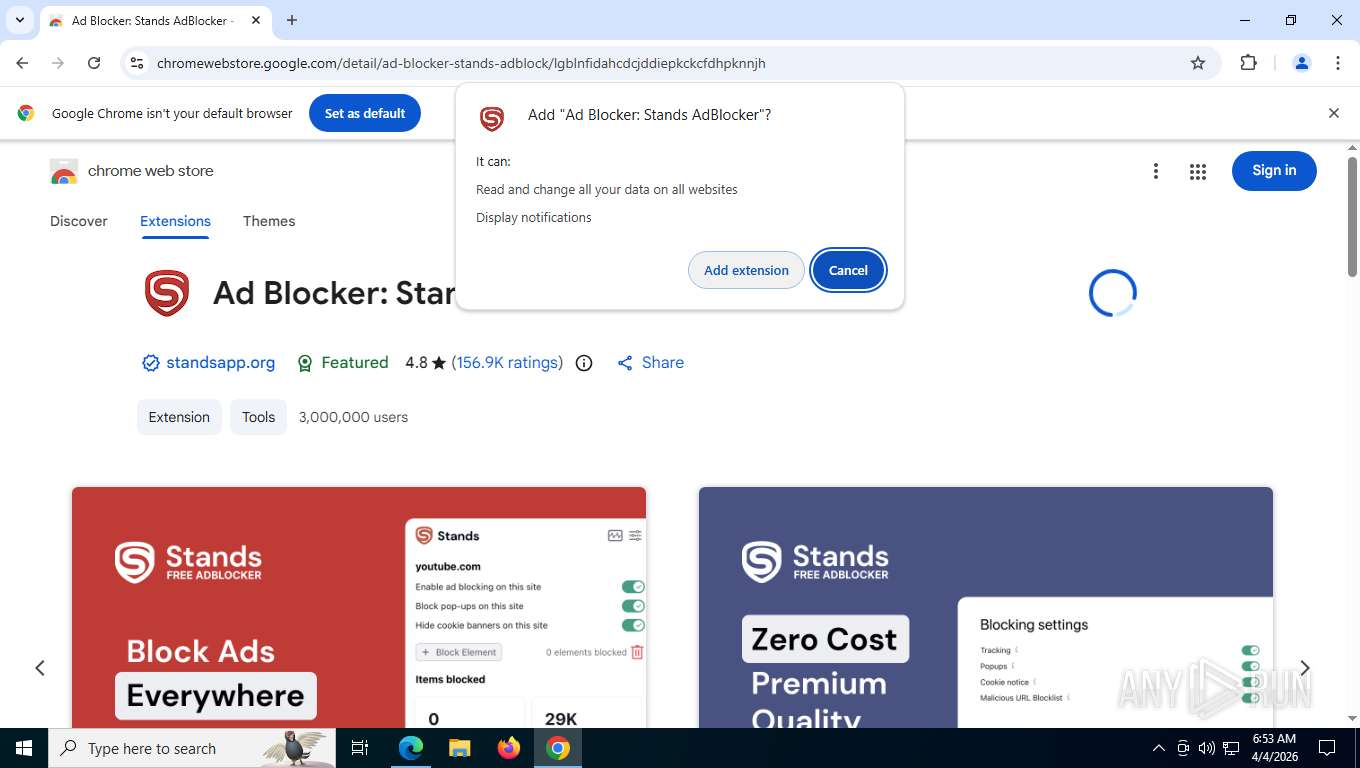
Task: Launch Firefox from taskbar
Action: (x=509, y=748)
